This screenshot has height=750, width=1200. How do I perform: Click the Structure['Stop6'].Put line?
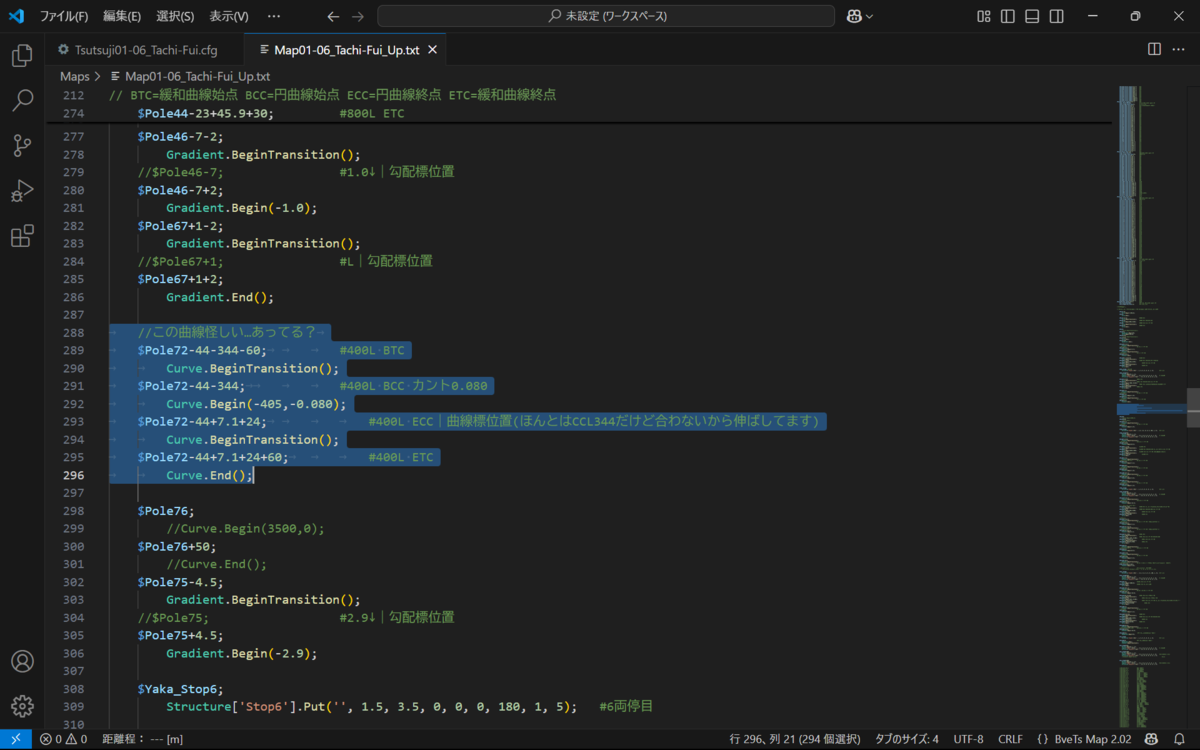click(371, 707)
